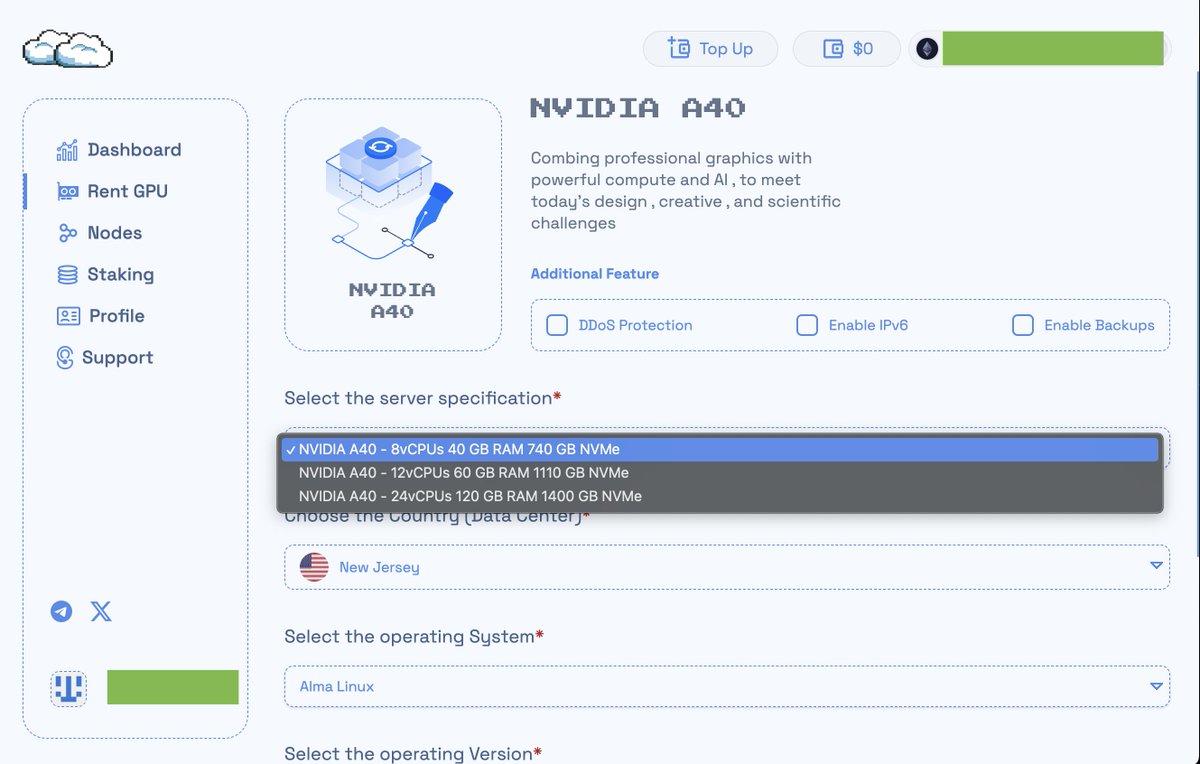Enable Backups for the server
Viewport: 1200px width, 764px height.
click(x=1023, y=324)
